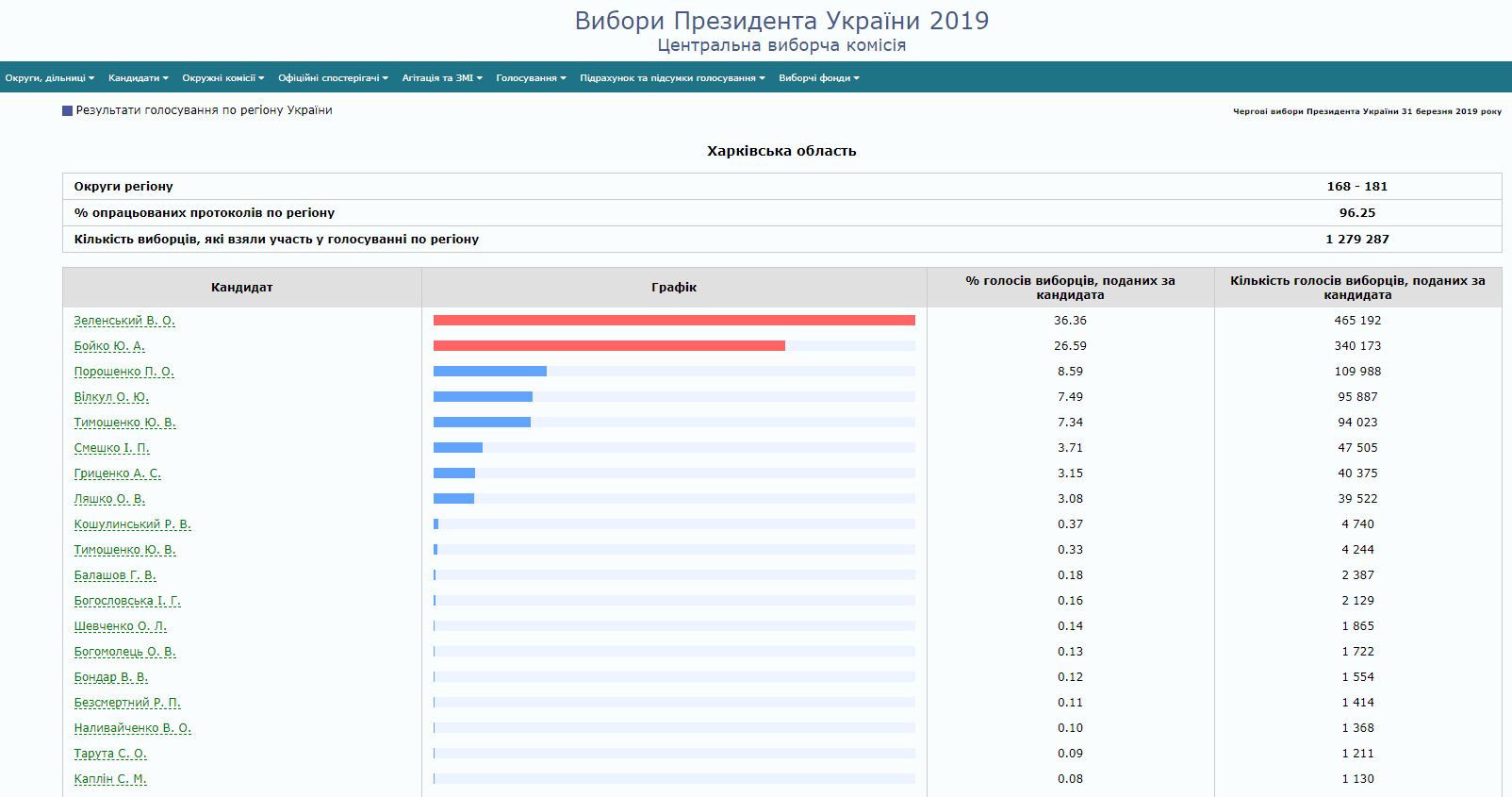1512x797 pixels.
Task: Open the Окружні комісії dropdown
Action: click(223, 78)
